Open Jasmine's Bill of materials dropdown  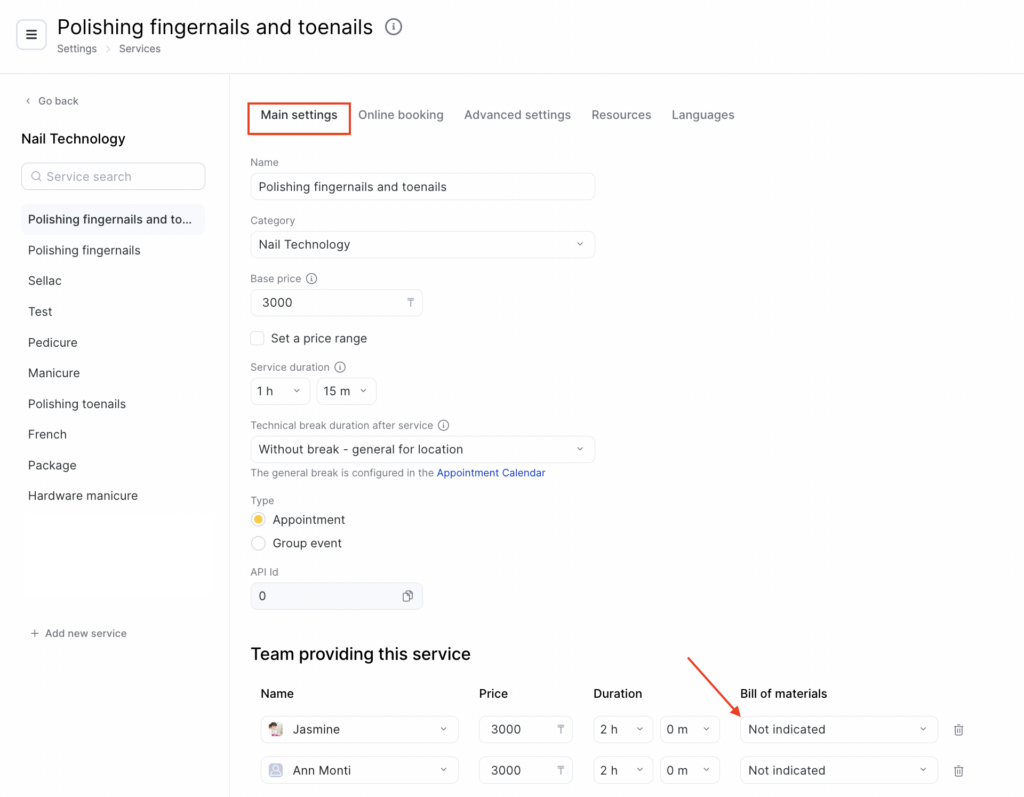click(838, 730)
